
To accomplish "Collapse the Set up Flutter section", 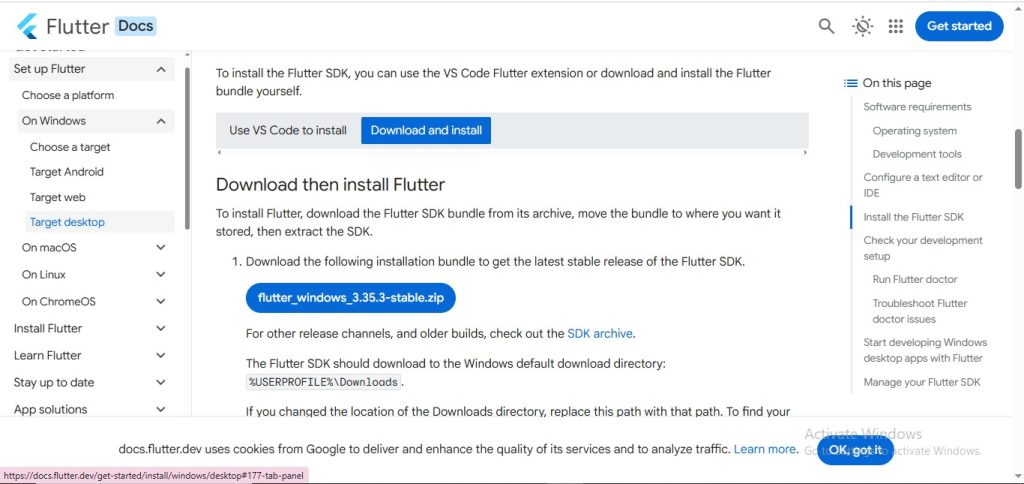I will (x=161, y=69).
